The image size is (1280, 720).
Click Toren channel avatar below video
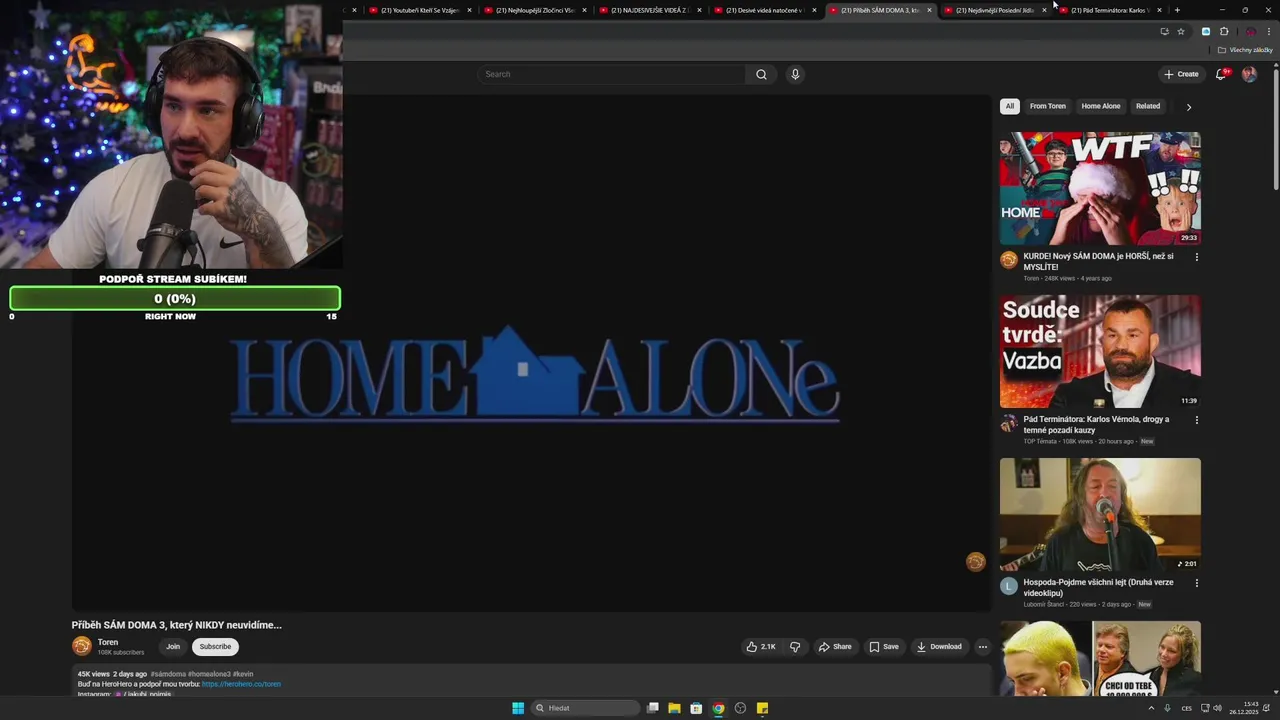click(x=82, y=646)
